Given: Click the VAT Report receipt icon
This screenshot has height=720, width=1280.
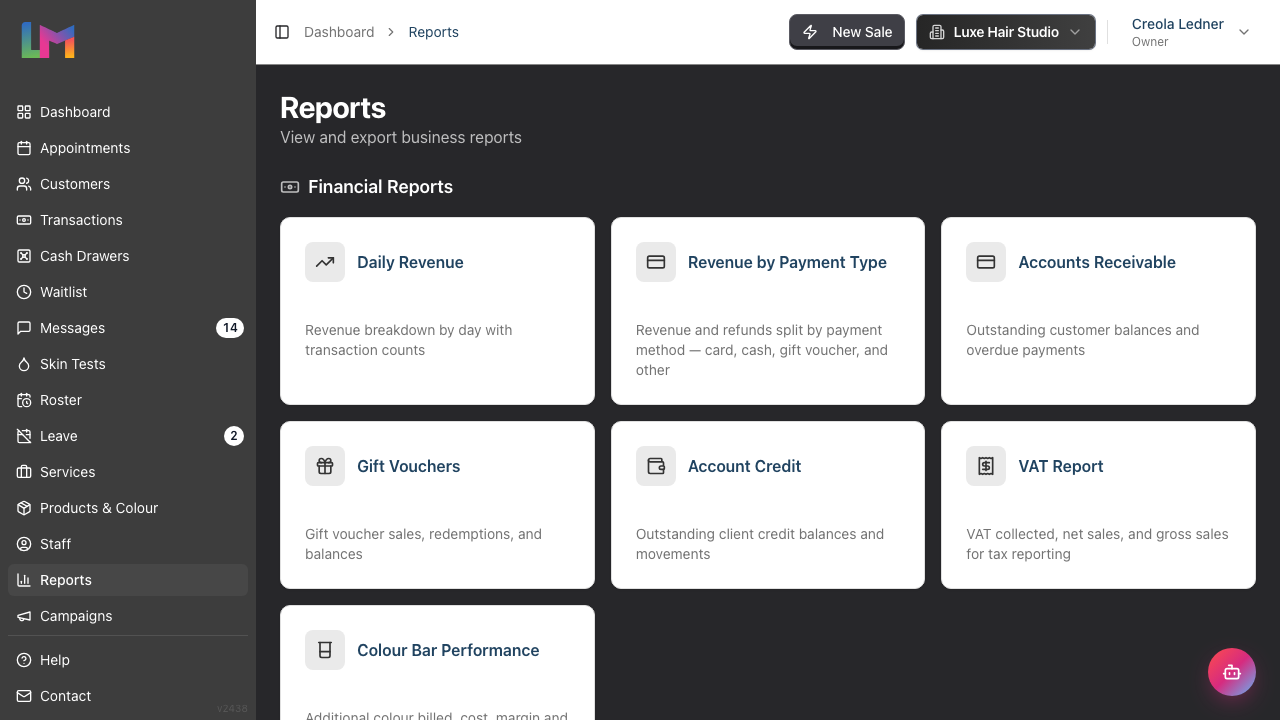Looking at the screenshot, I should pos(986,466).
